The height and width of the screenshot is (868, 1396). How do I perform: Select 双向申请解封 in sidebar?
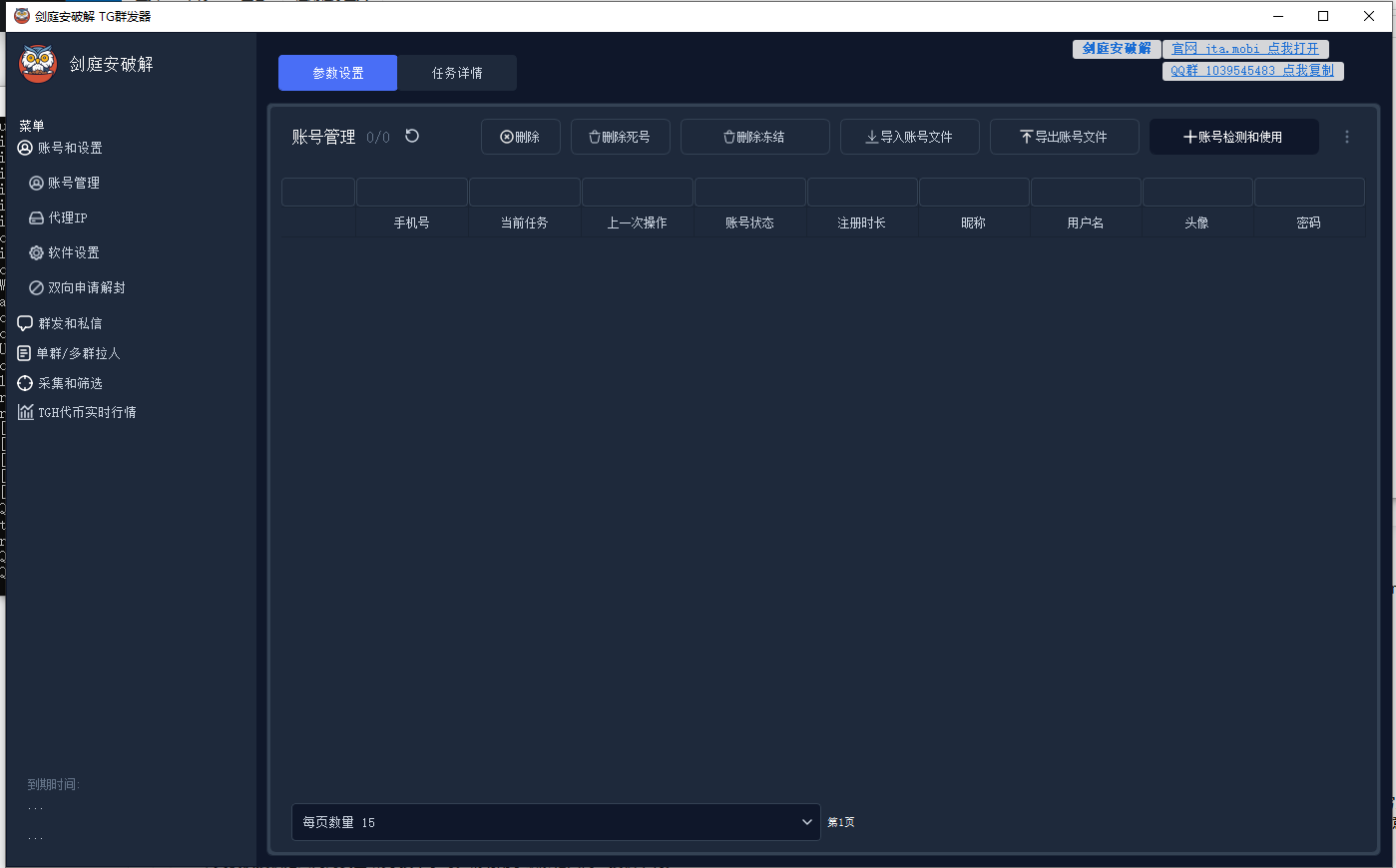point(77,287)
